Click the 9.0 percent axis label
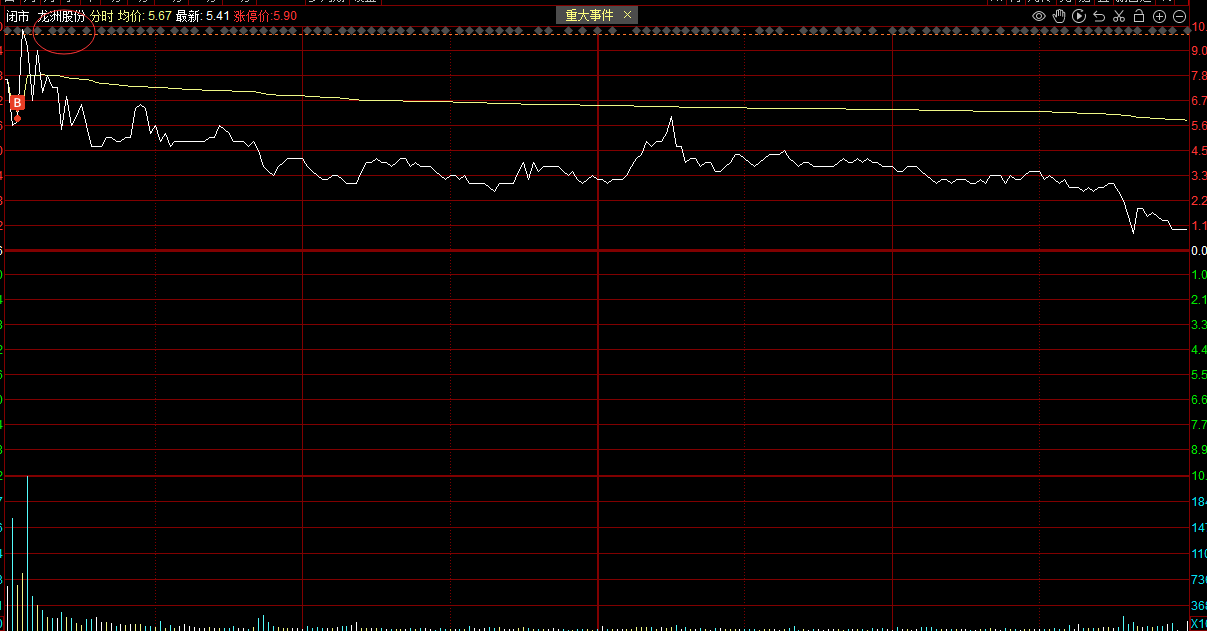1207x631 pixels. click(x=1198, y=52)
